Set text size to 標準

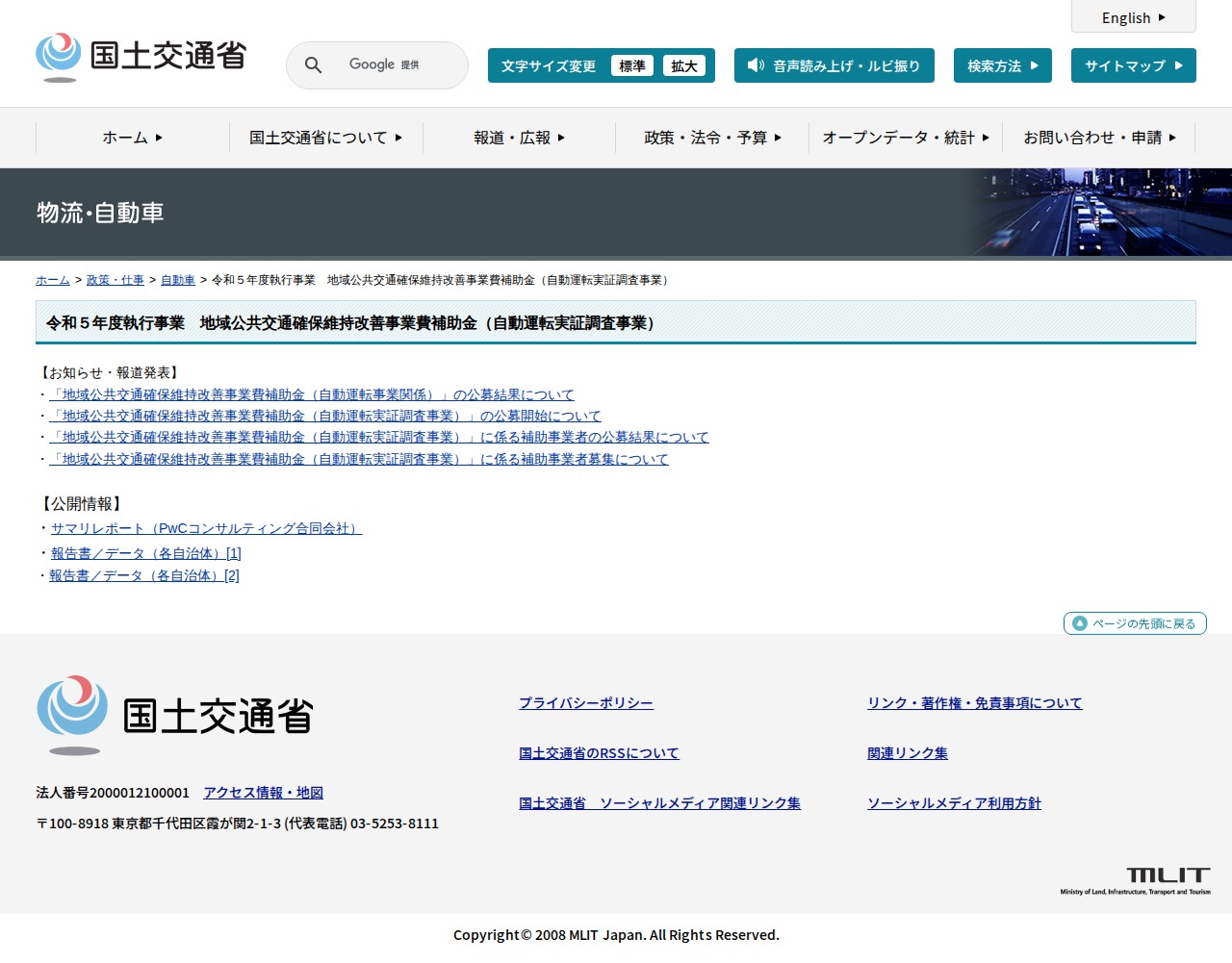click(632, 65)
